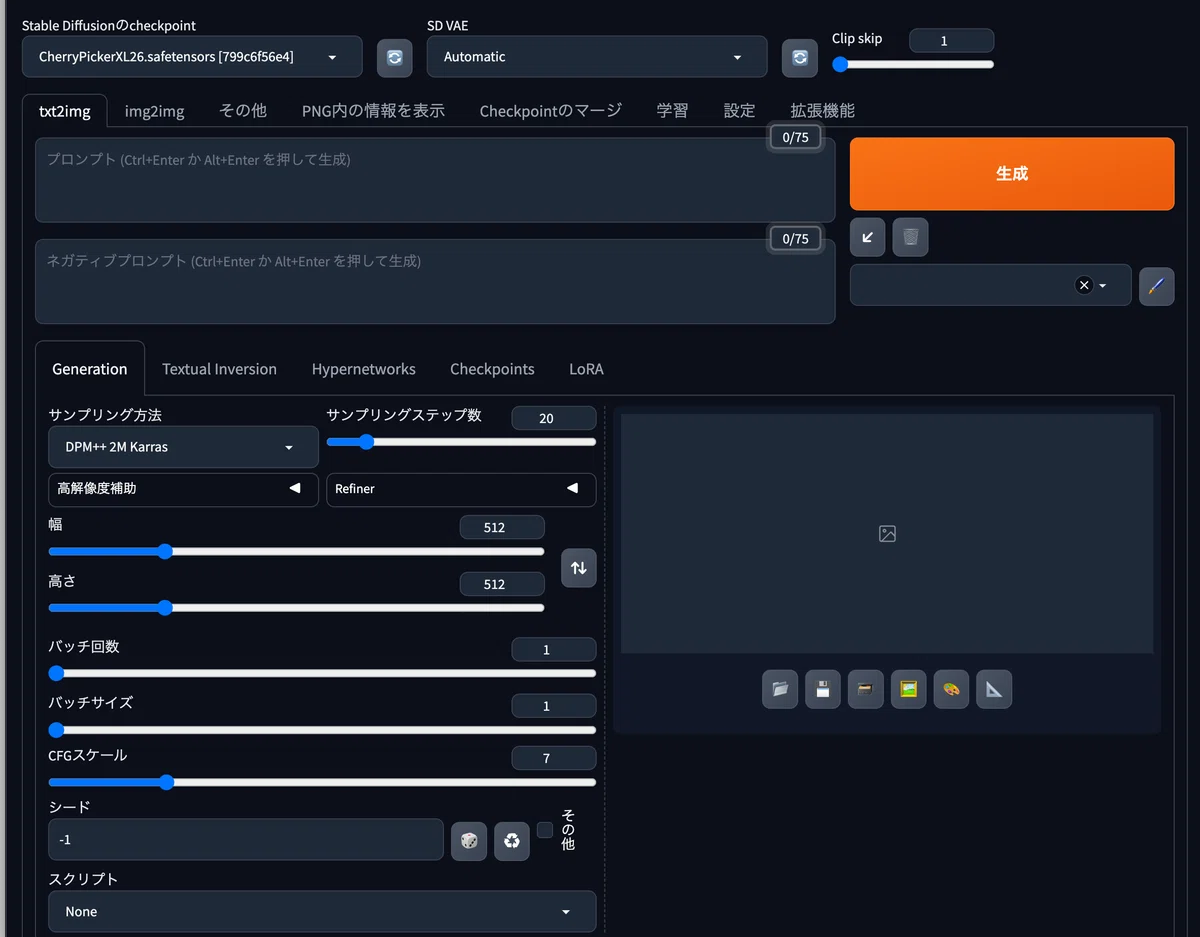
Task: Open the Stable Diffusion checkpoint dropdown
Action: coord(192,57)
